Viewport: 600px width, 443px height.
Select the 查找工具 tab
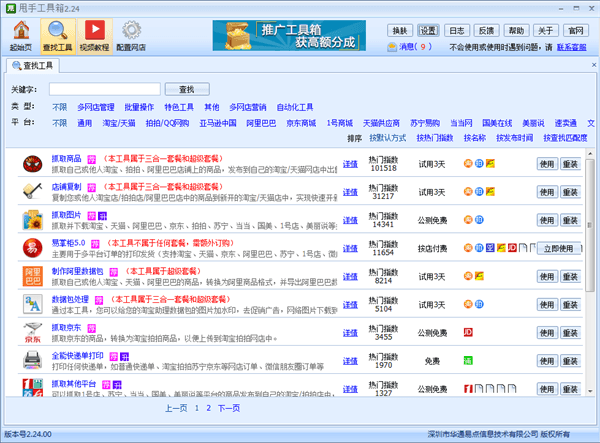(x=33, y=66)
